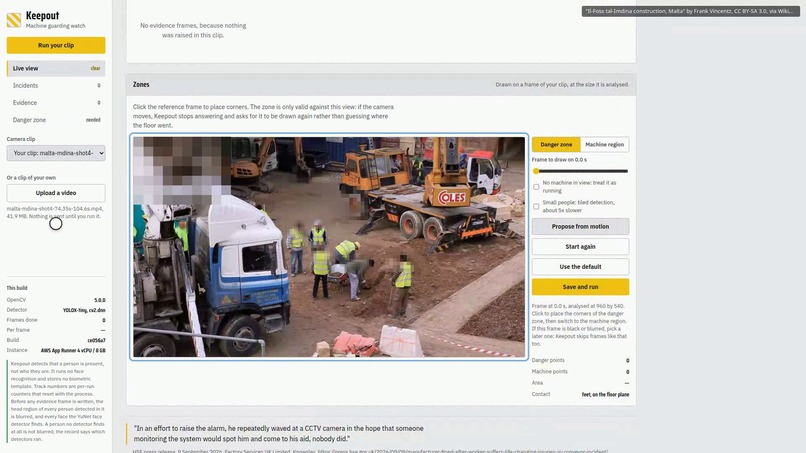Enable No machine in view checkbox
Image resolution: width=806 pixels, height=453 pixels.
pyautogui.click(x=536, y=187)
